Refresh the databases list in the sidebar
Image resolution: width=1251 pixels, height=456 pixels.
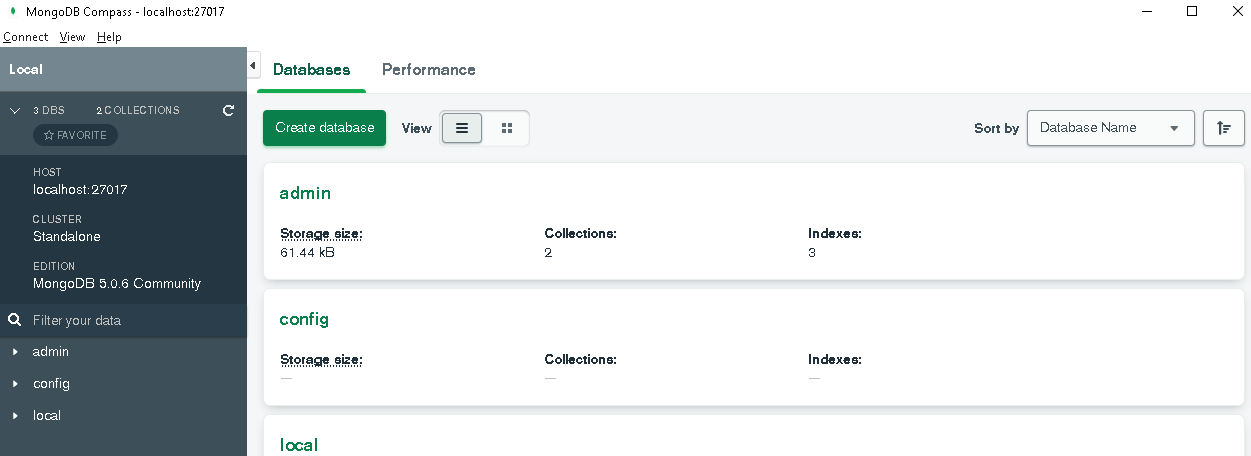(x=228, y=111)
